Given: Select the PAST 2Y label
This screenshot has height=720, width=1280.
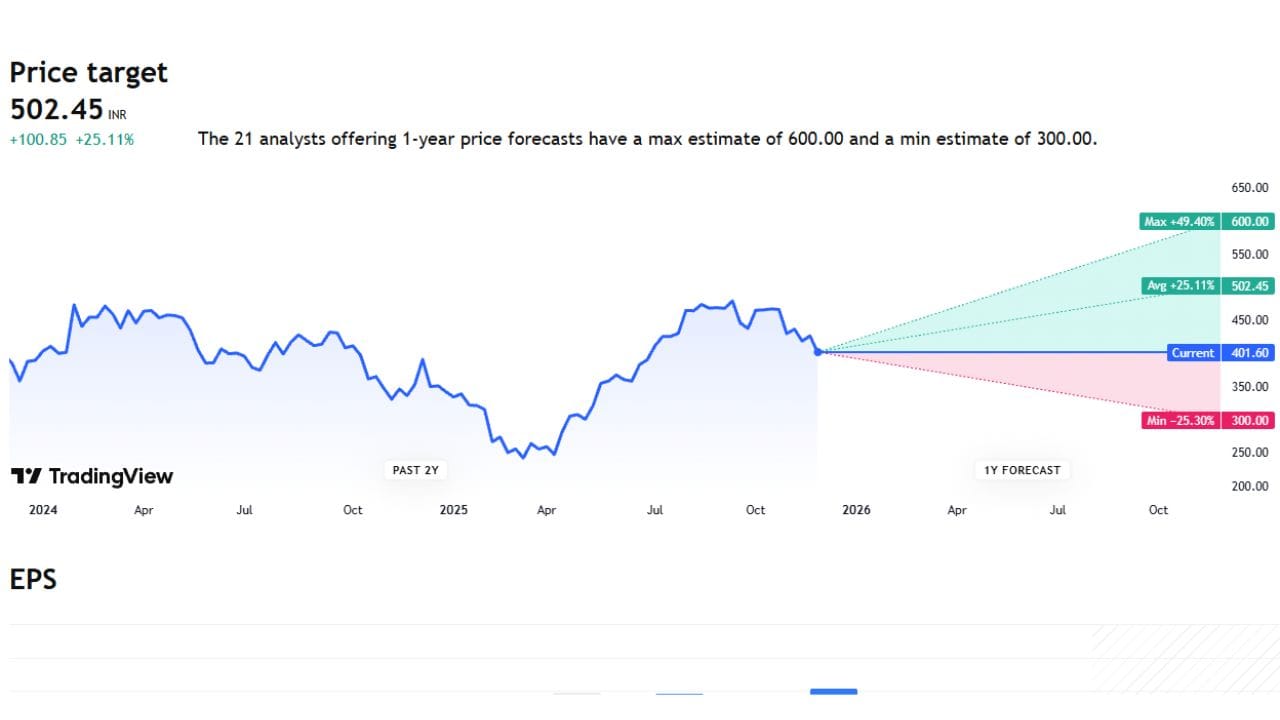Looking at the screenshot, I should click(415, 469).
